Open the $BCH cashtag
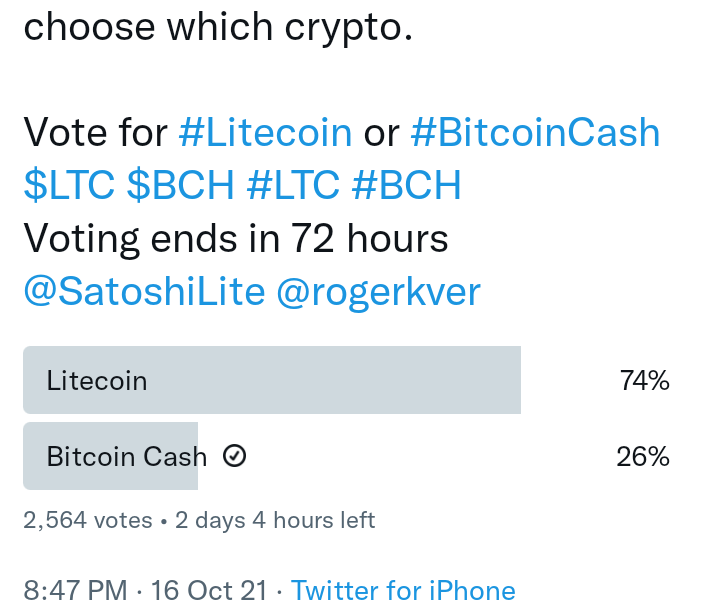 click(181, 185)
